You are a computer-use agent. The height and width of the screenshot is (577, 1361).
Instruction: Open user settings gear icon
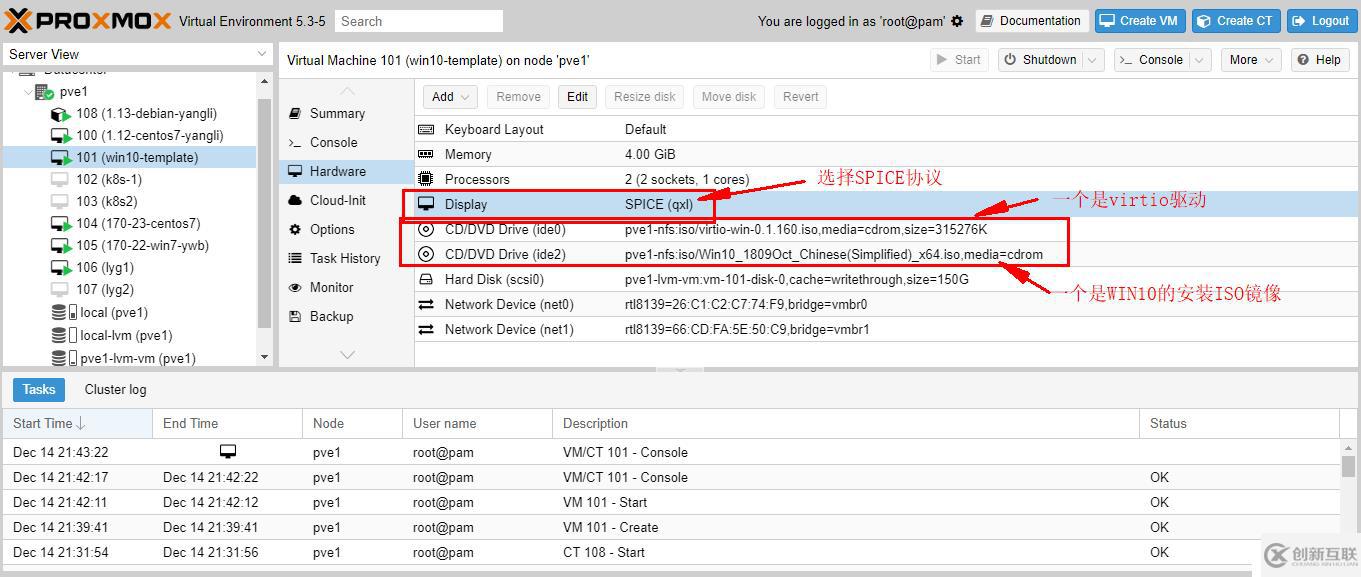[957, 21]
